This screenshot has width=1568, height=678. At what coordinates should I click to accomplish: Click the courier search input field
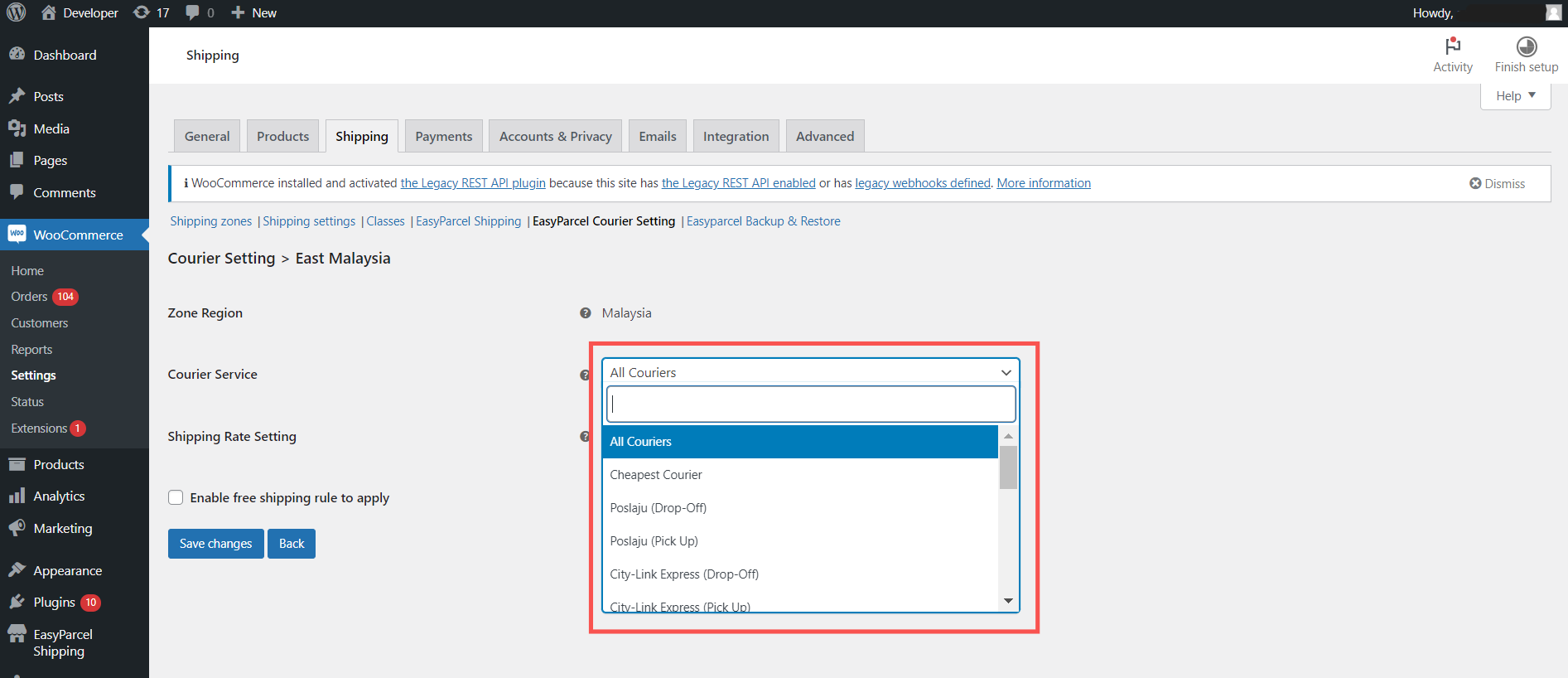[811, 404]
